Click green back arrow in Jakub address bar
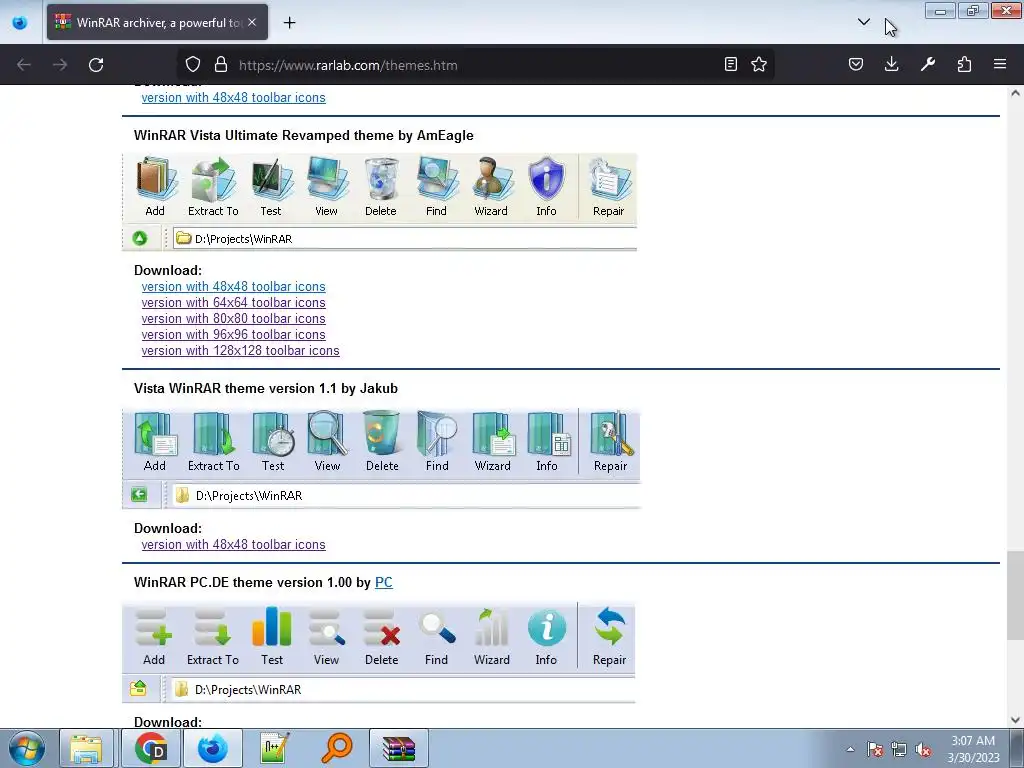Viewport: 1024px width, 768px height. pyautogui.click(x=139, y=495)
